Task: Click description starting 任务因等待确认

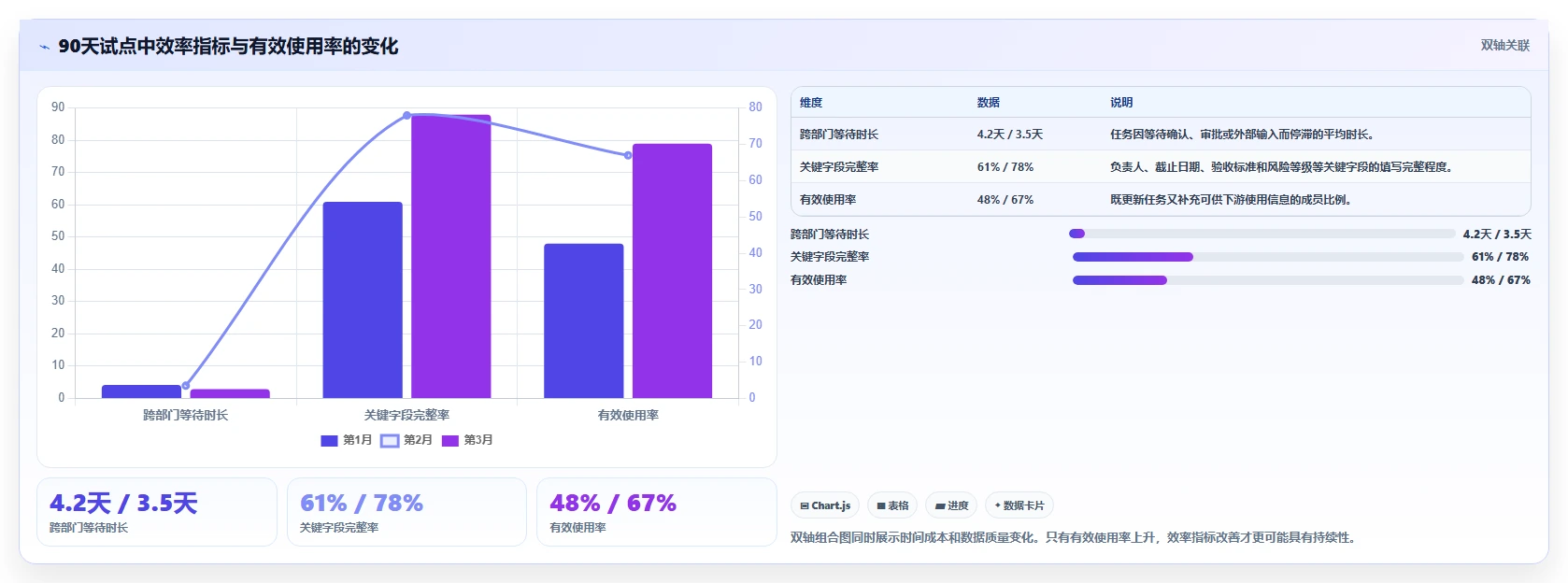Action: pyautogui.click(x=1243, y=135)
